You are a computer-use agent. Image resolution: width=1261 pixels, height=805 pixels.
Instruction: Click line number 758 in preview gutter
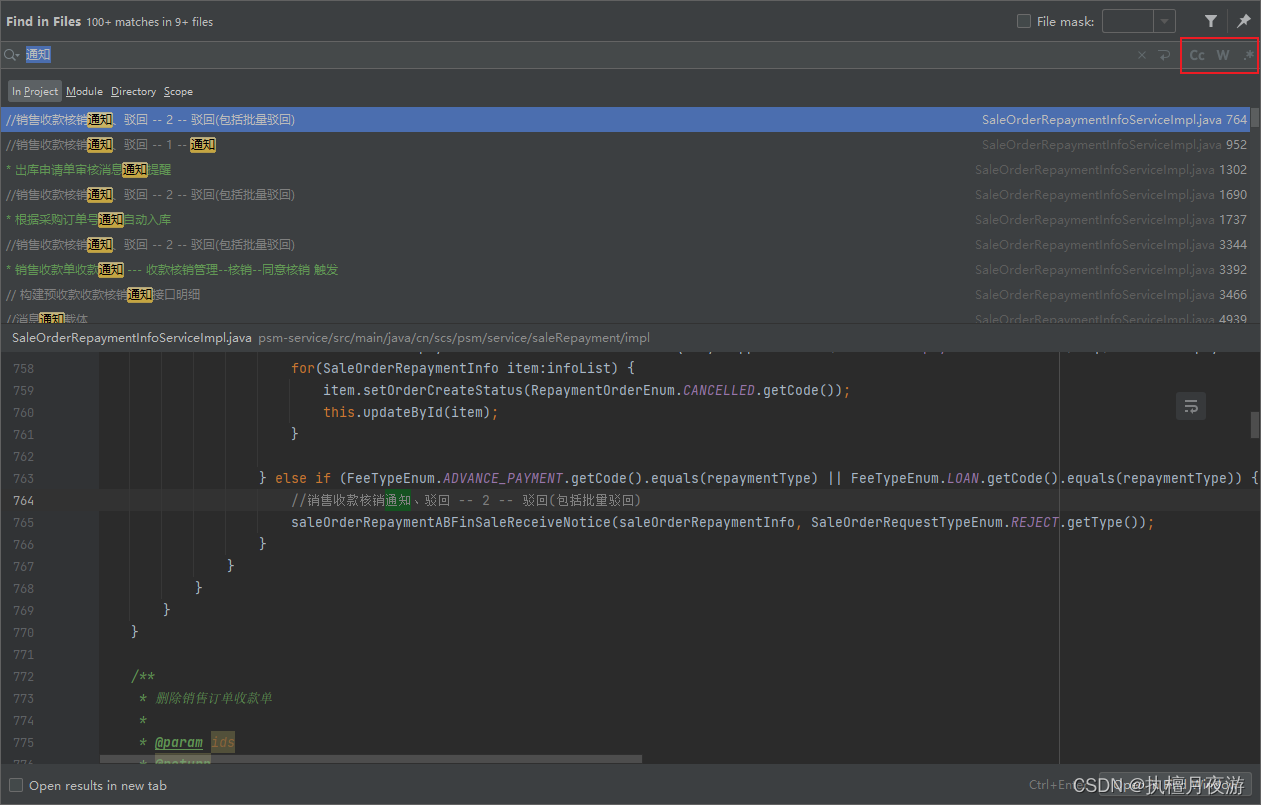pos(23,368)
